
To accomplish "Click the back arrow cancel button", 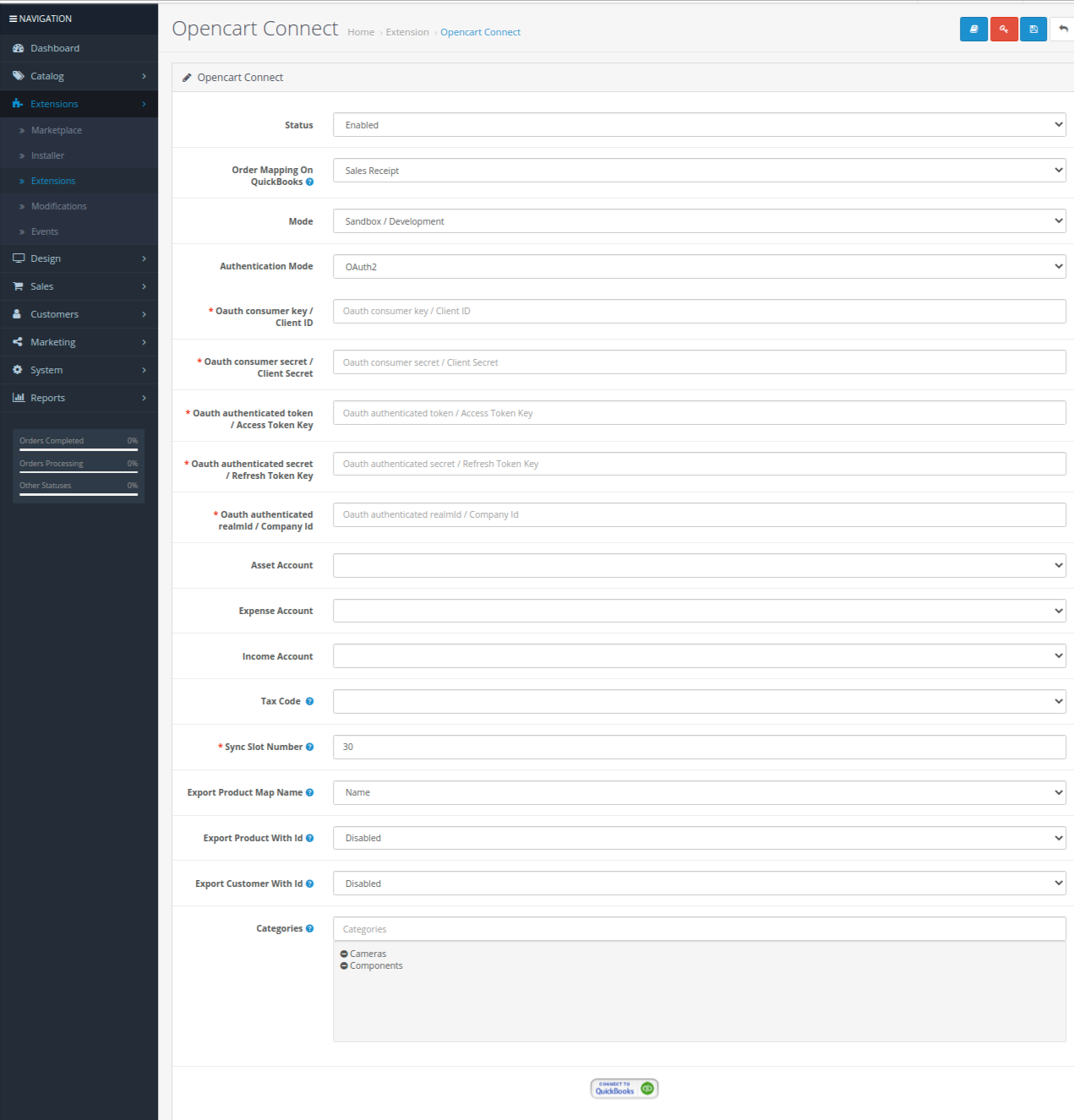I will pos(1062,29).
